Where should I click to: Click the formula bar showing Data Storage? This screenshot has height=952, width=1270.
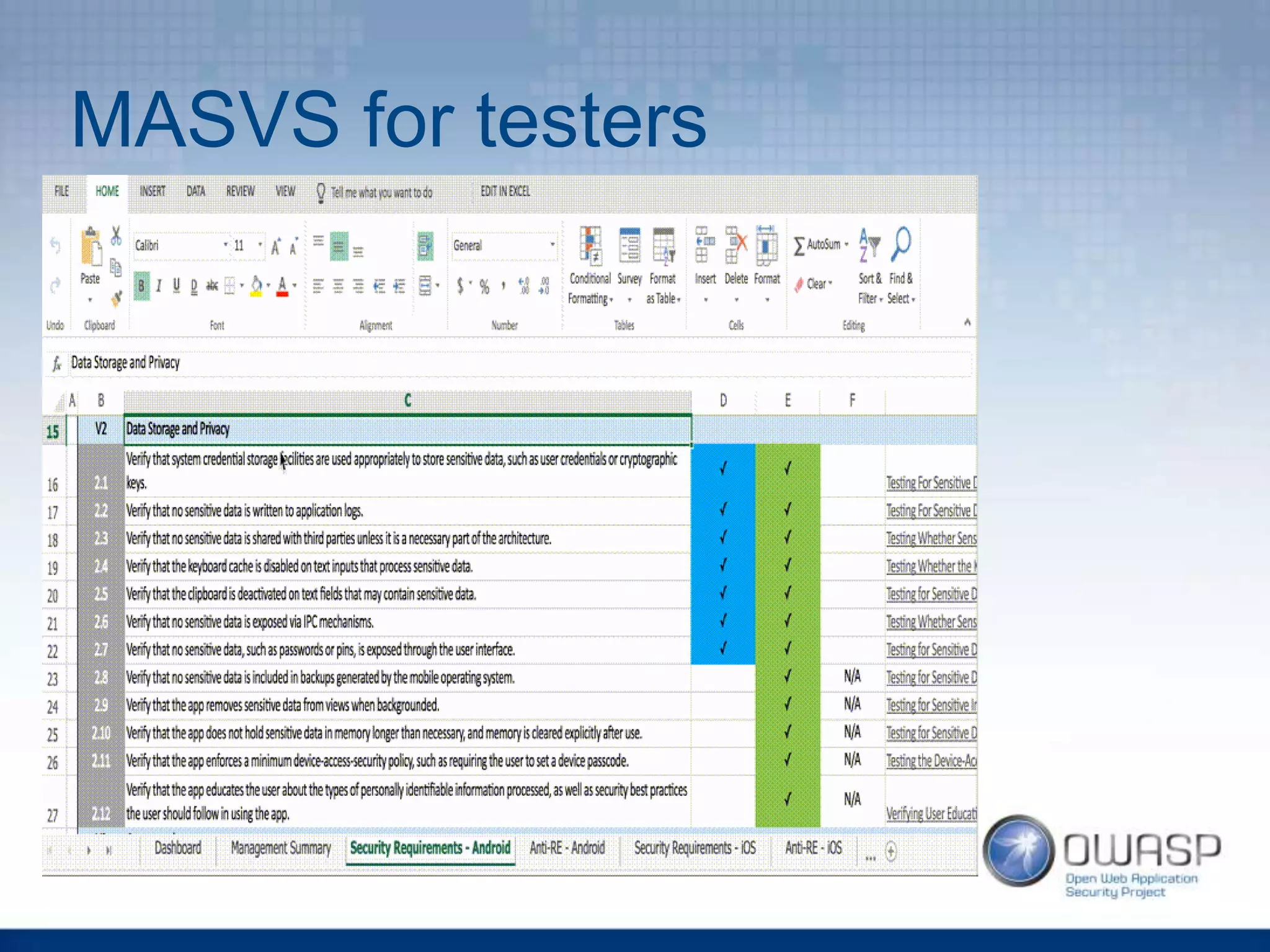pyautogui.click(x=520, y=363)
